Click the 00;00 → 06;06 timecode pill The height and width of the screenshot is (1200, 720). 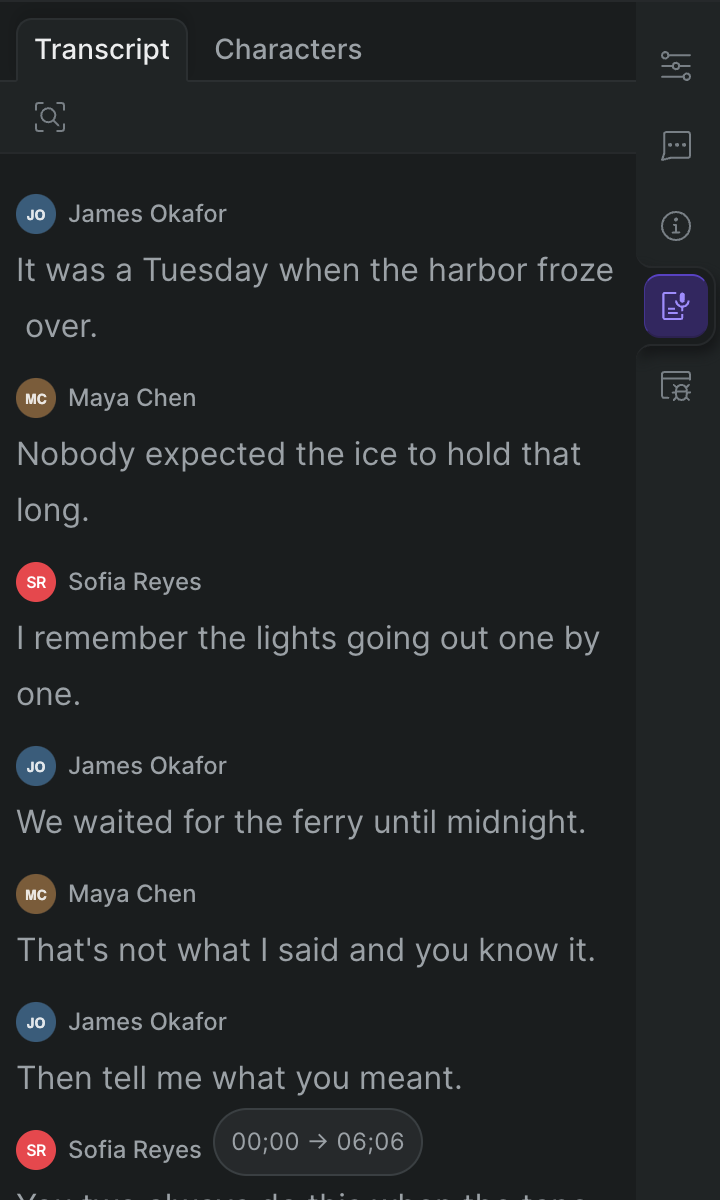click(x=318, y=1142)
